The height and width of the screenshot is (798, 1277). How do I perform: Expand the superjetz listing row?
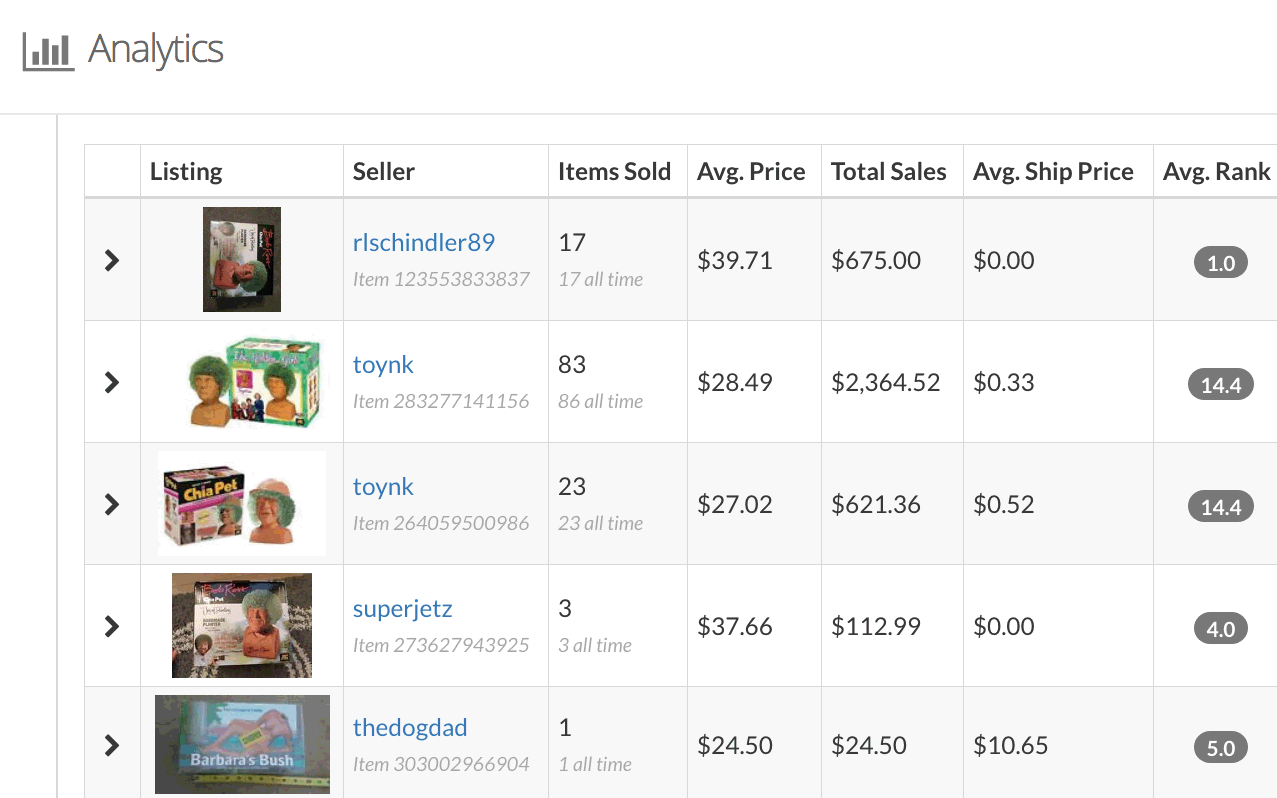112,626
